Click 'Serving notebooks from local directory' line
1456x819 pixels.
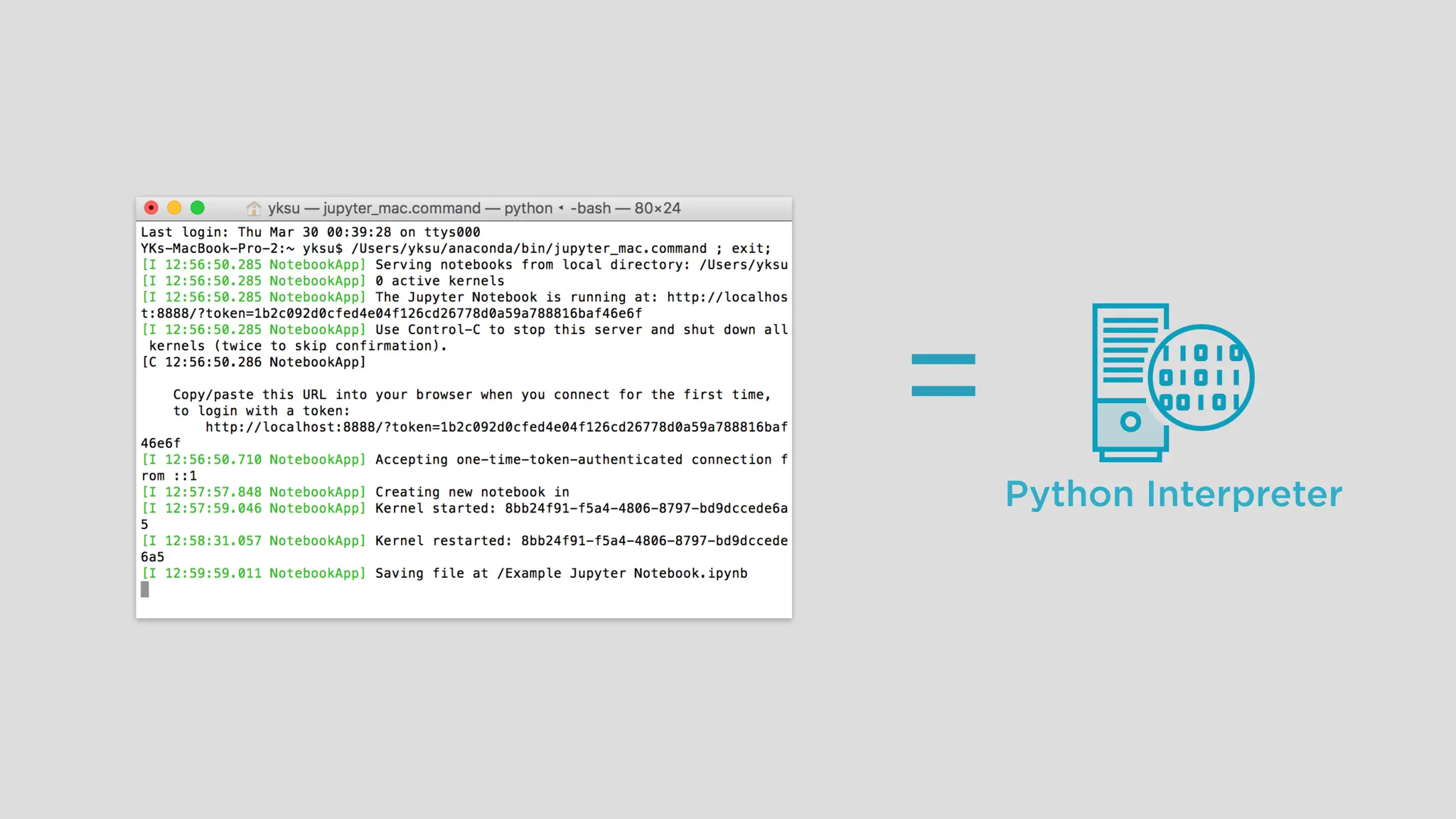pos(465,264)
